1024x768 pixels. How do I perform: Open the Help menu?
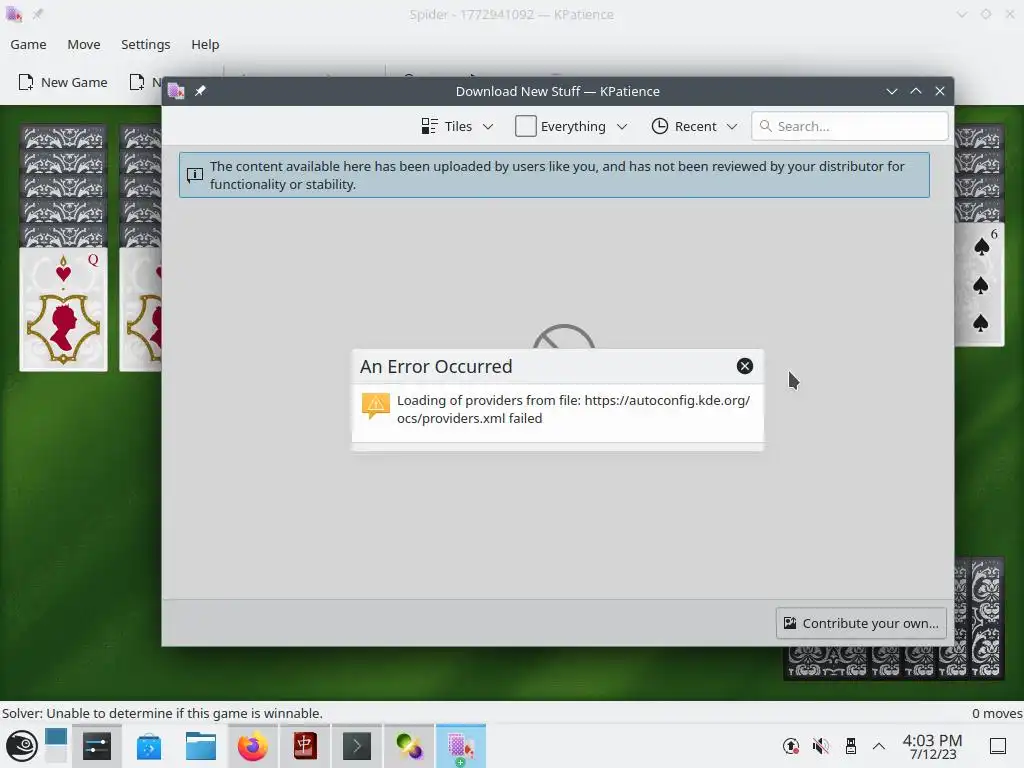205,44
